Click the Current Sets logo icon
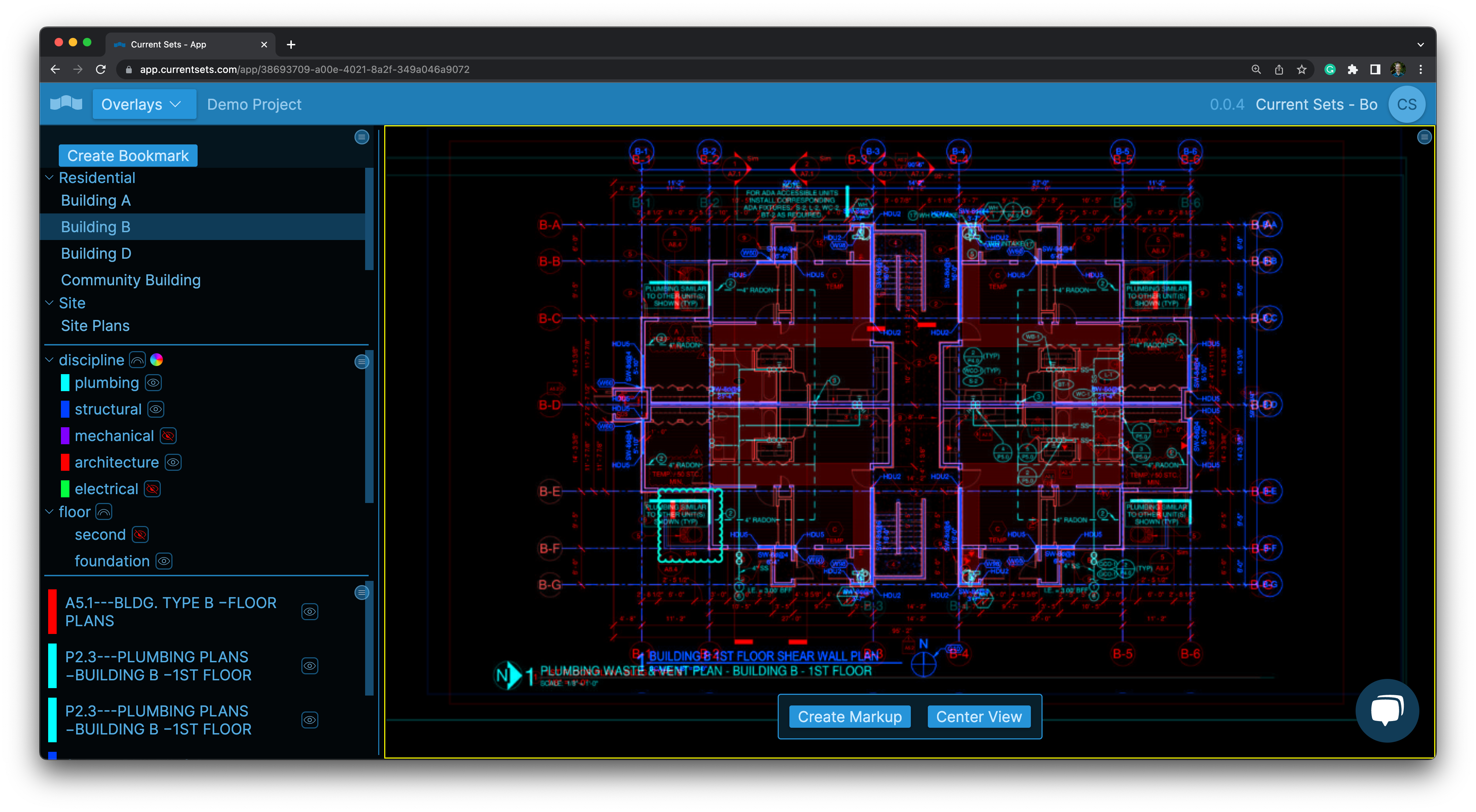The image size is (1476, 812). (x=67, y=104)
